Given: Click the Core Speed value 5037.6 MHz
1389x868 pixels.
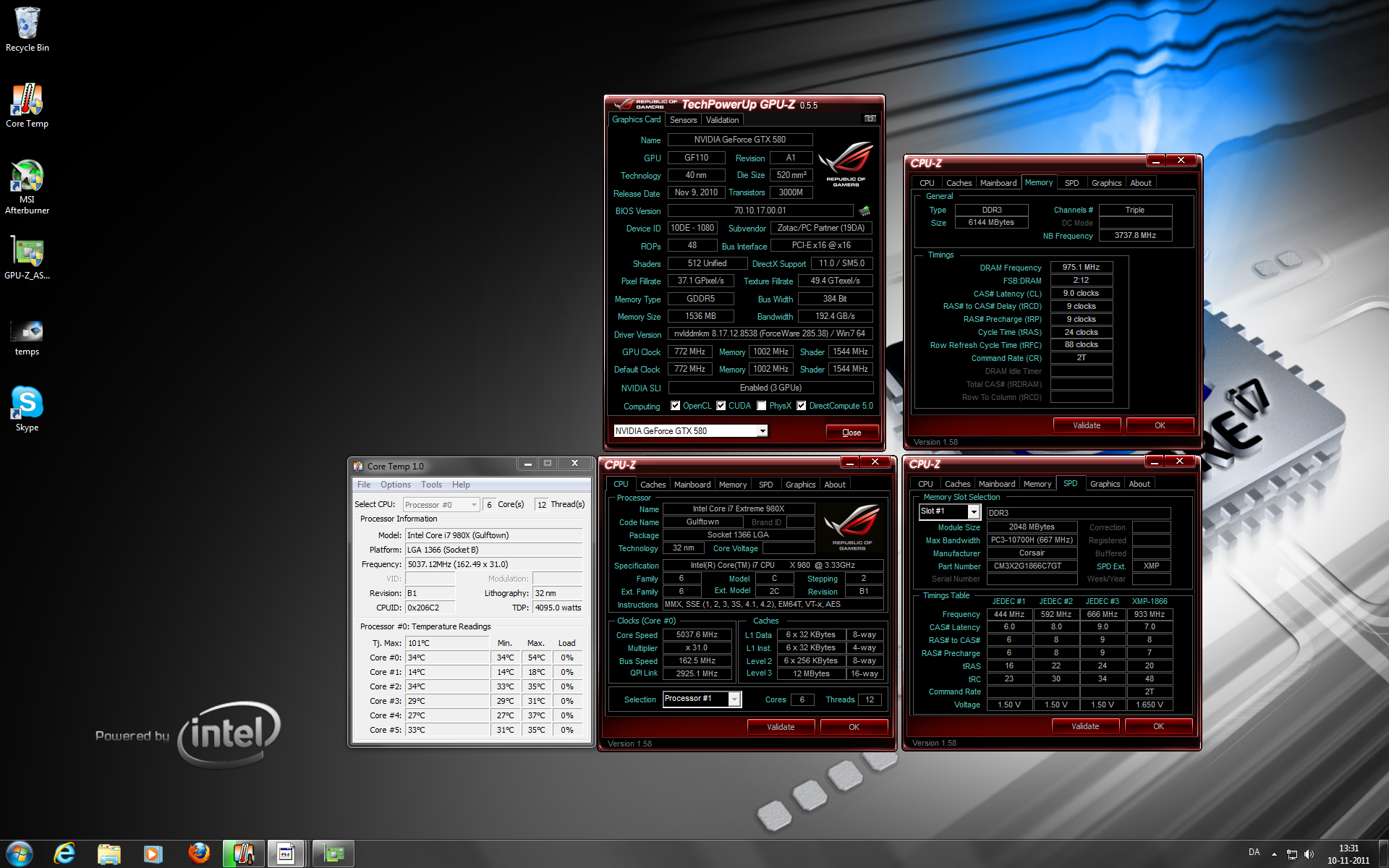Looking at the screenshot, I should (697, 634).
